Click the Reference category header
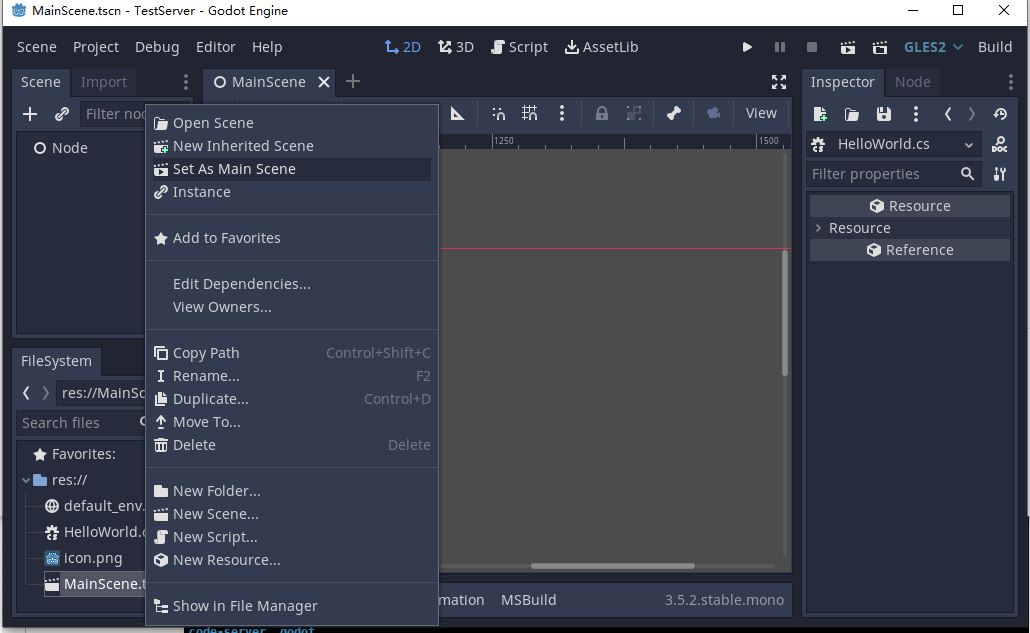 click(910, 250)
